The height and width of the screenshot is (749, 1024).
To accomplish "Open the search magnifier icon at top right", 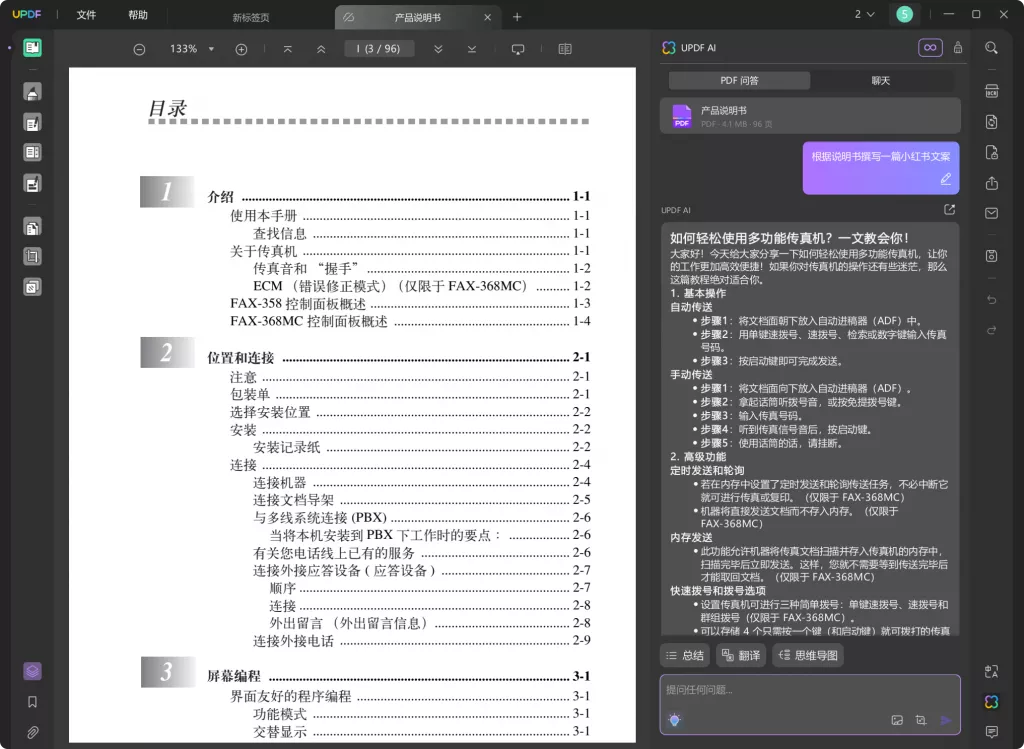I will pyautogui.click(x=991, y=48).
